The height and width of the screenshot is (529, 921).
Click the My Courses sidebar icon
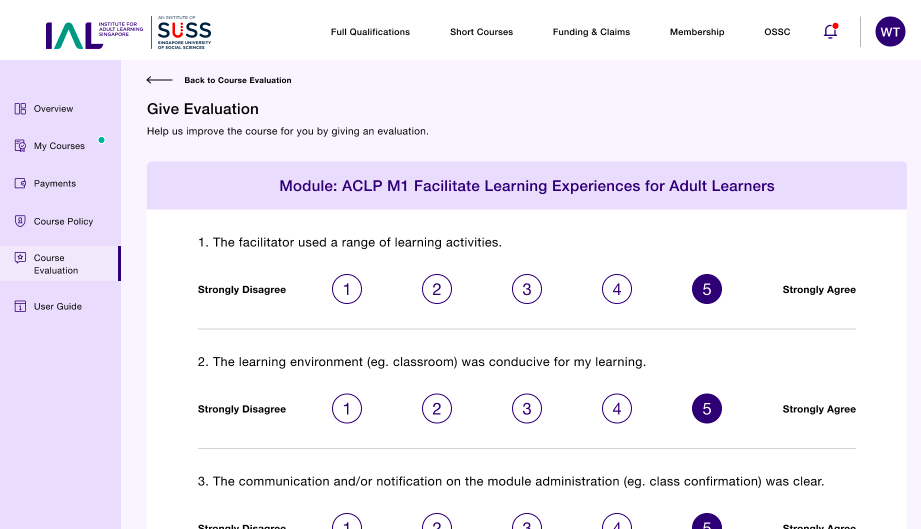point(20,146)
